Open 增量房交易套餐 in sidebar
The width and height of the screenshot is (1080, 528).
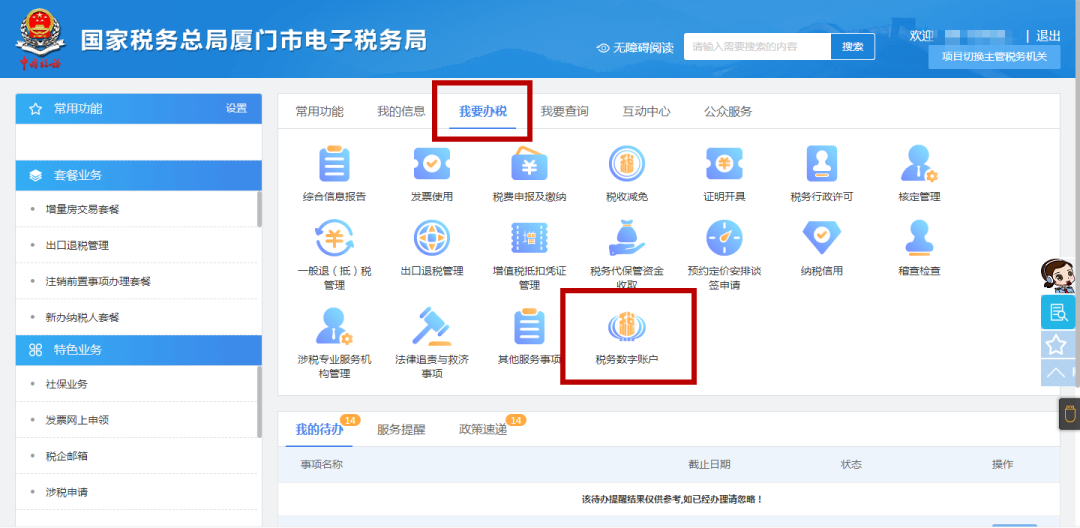pyautogui.click(x=82, y=209)
